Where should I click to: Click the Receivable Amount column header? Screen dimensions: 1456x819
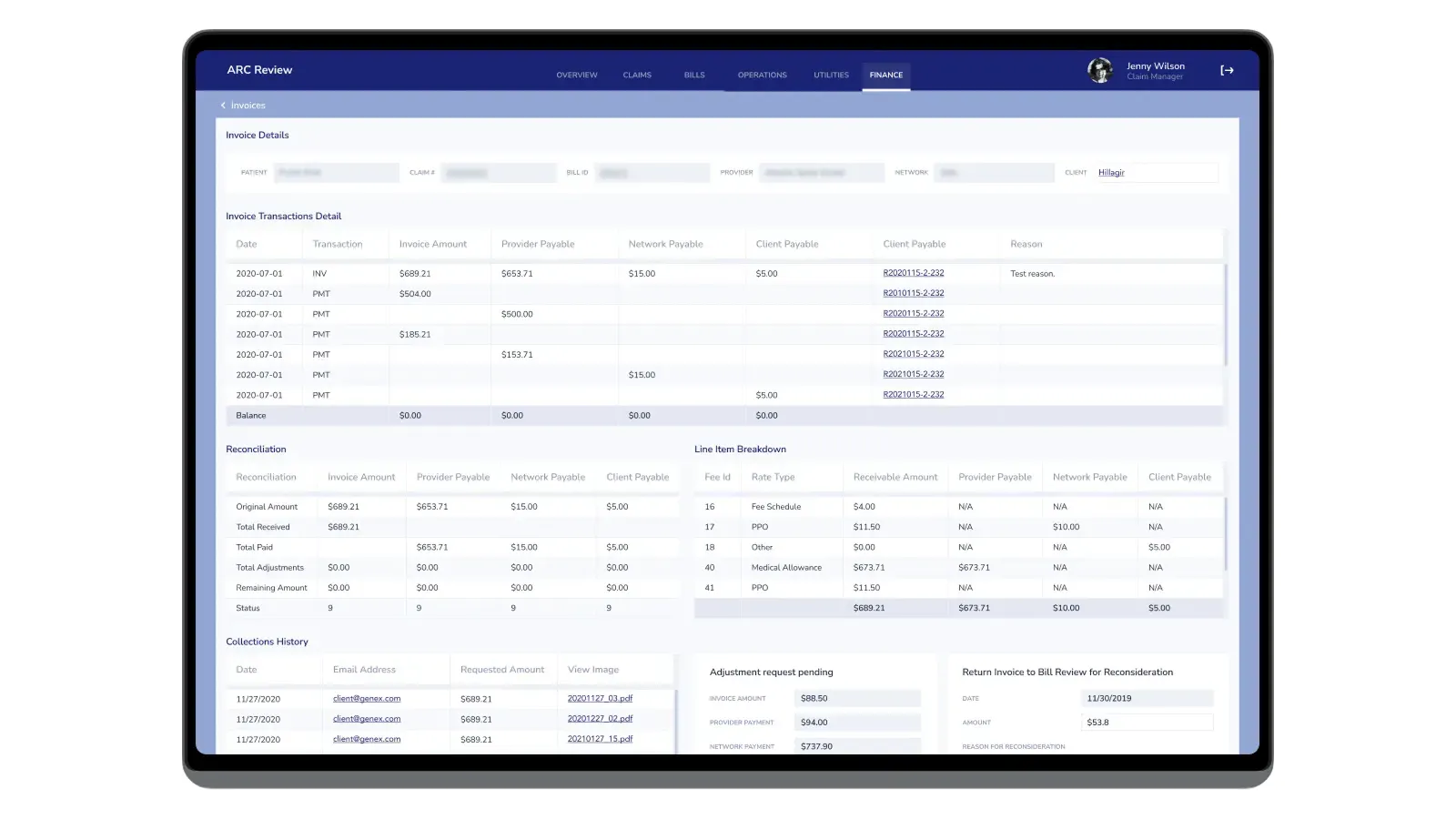coord(895,477)
